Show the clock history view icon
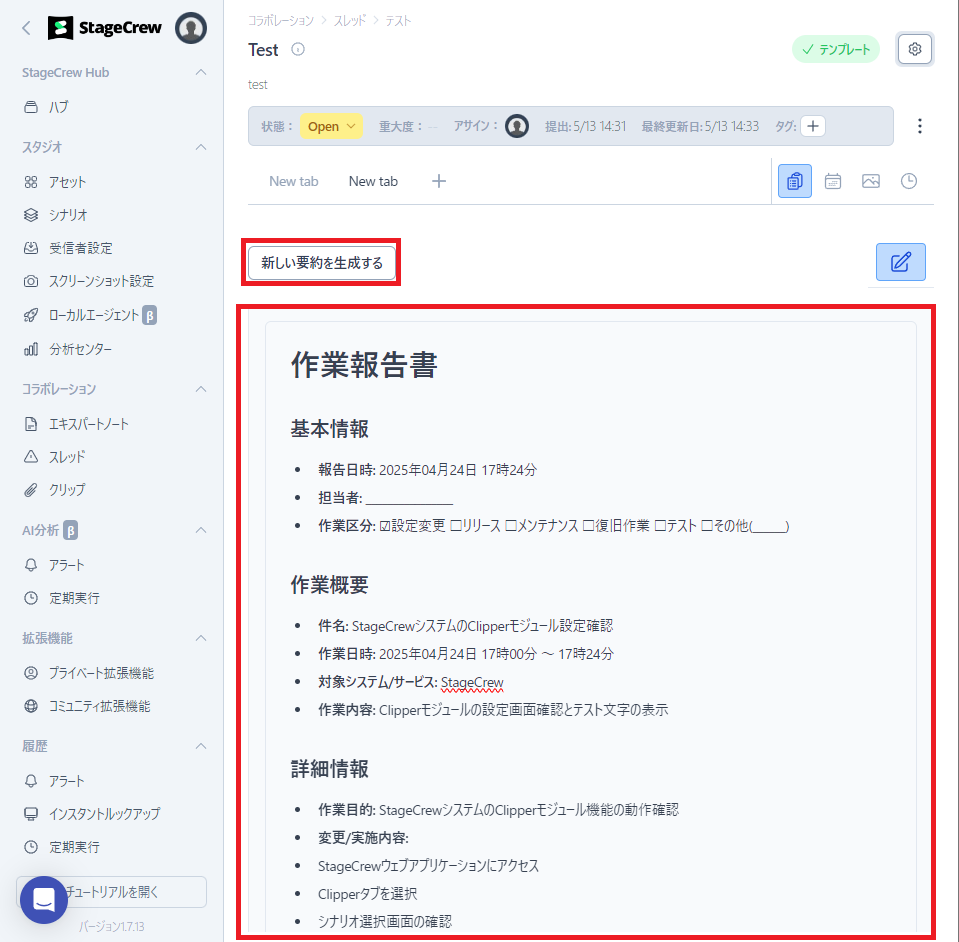The width and height of the screenshot is (959, 942). (x=909, y=181)
